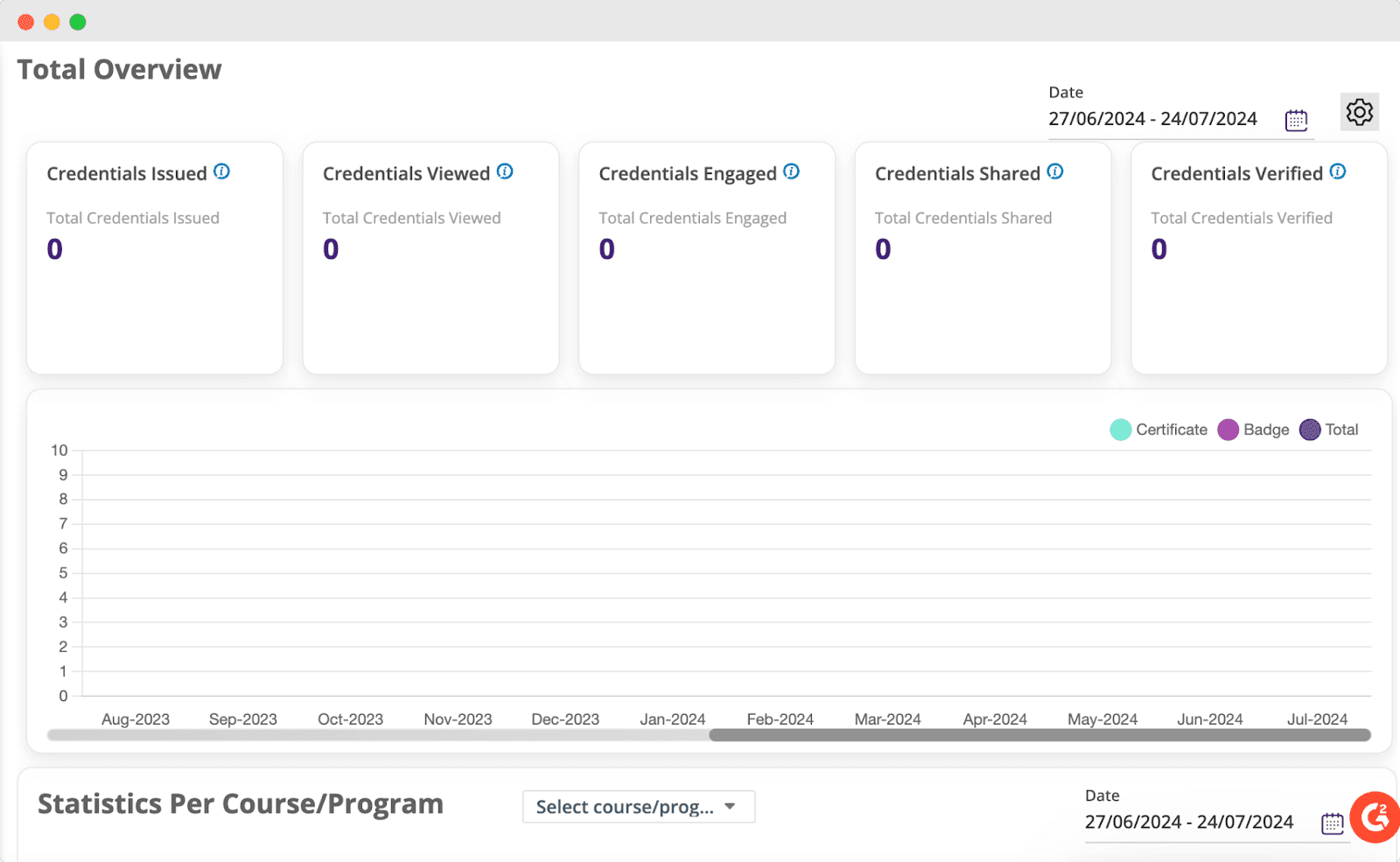
Task: Open the G2 review widget icon
Action: [1375, 816]
